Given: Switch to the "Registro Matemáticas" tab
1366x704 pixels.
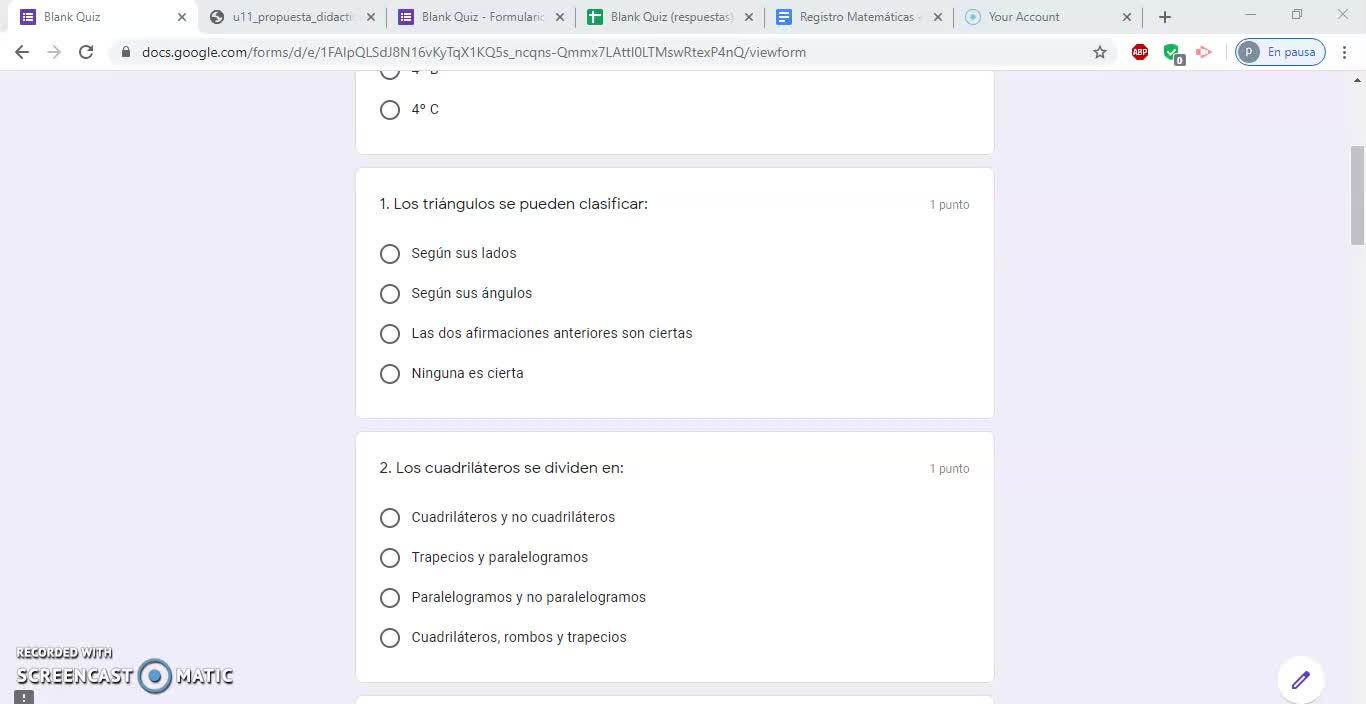Looking at the screenshot, I should tap(855, 17).
